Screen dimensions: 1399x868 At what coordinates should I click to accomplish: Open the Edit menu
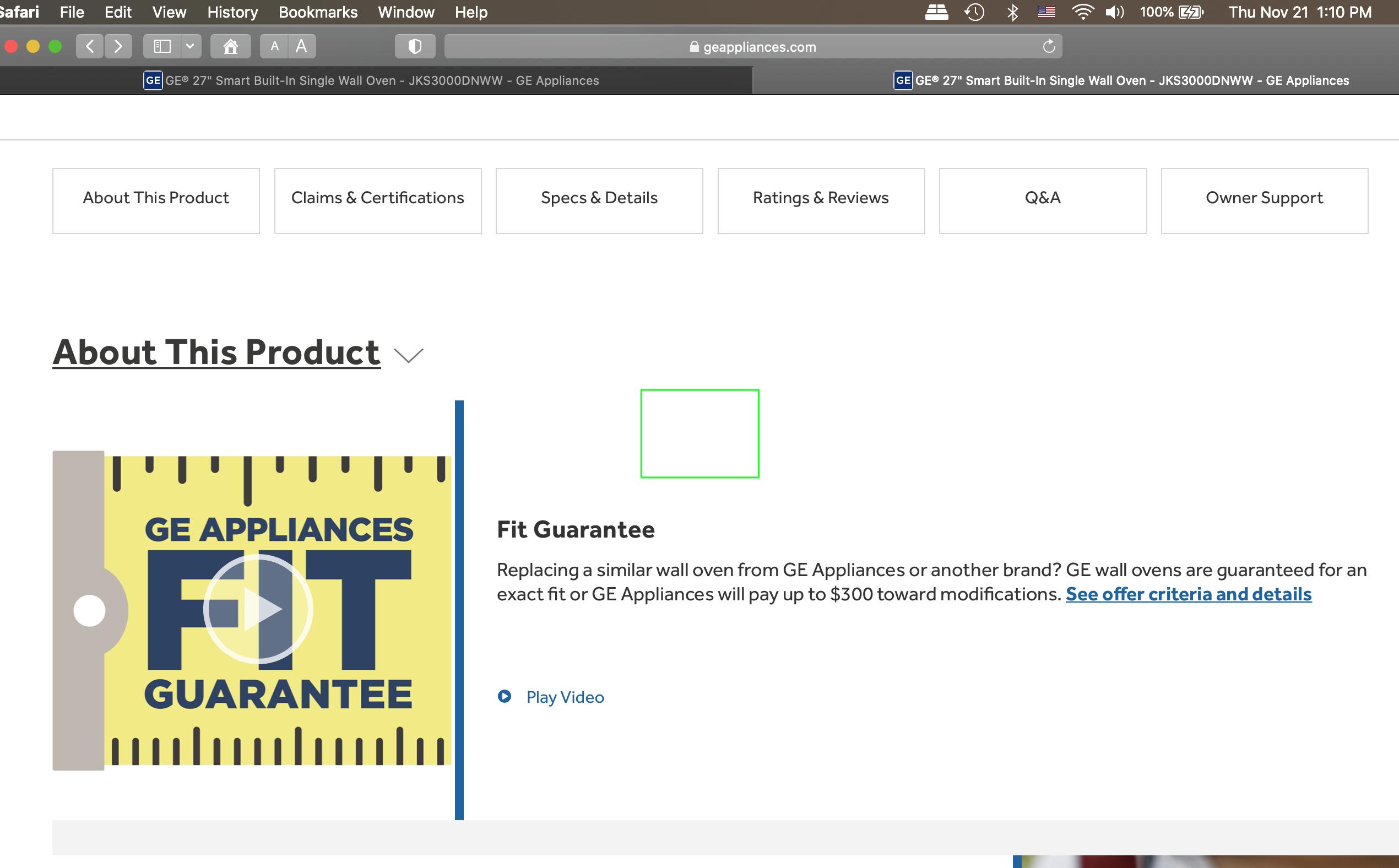(118, 12)
